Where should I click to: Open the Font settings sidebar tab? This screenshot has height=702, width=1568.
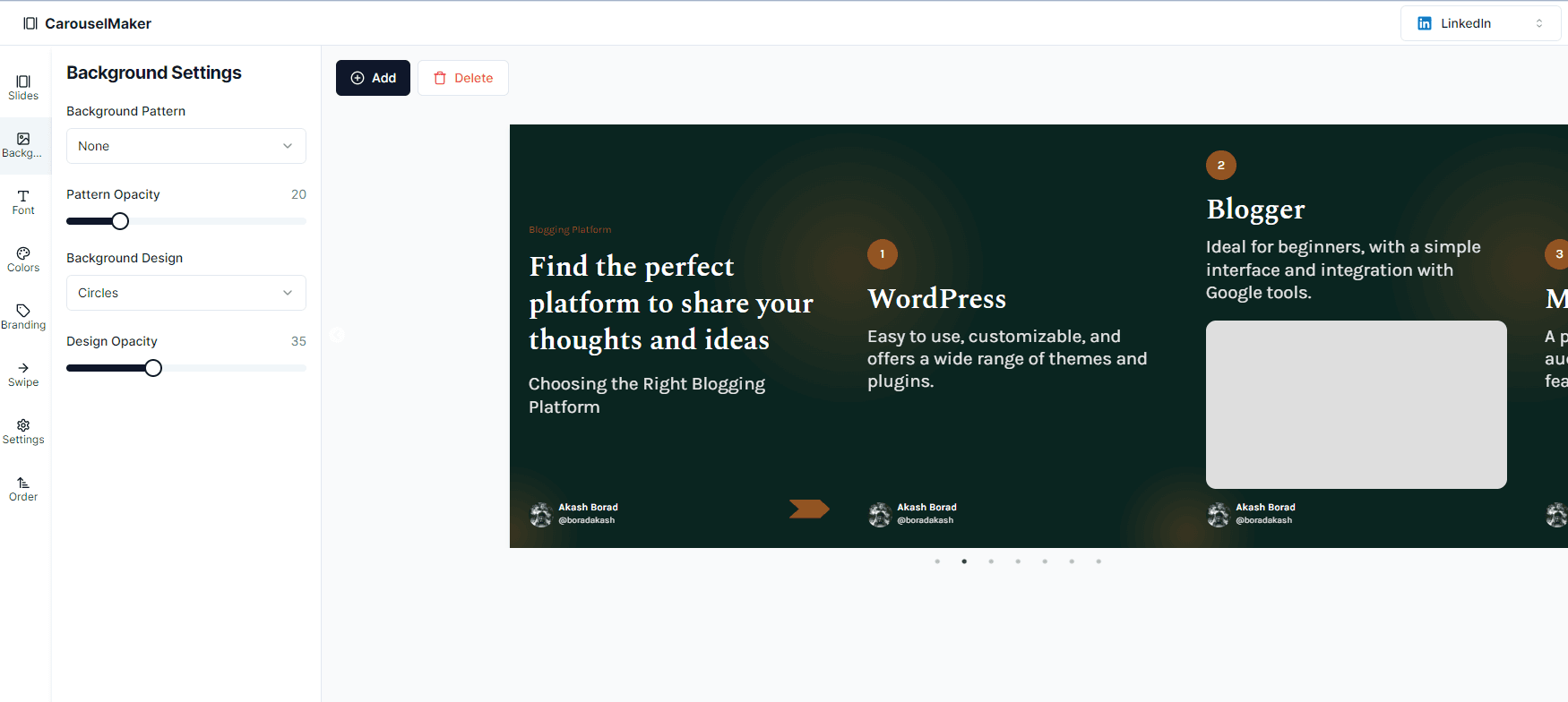click(x=23, y=202)
